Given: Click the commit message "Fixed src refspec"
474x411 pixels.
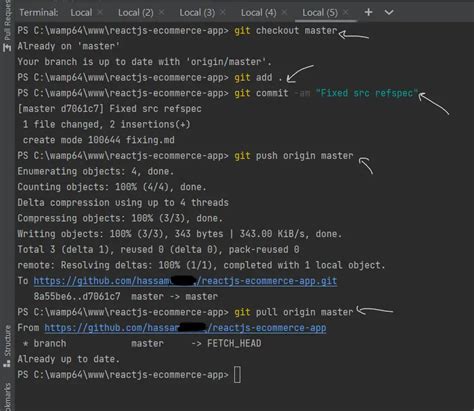Looking at the screenshot, I should click(x=367, y=93).
